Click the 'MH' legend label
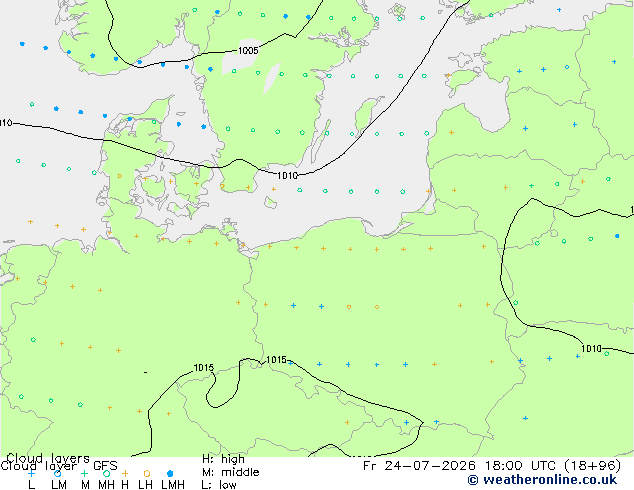 point(106,485)
